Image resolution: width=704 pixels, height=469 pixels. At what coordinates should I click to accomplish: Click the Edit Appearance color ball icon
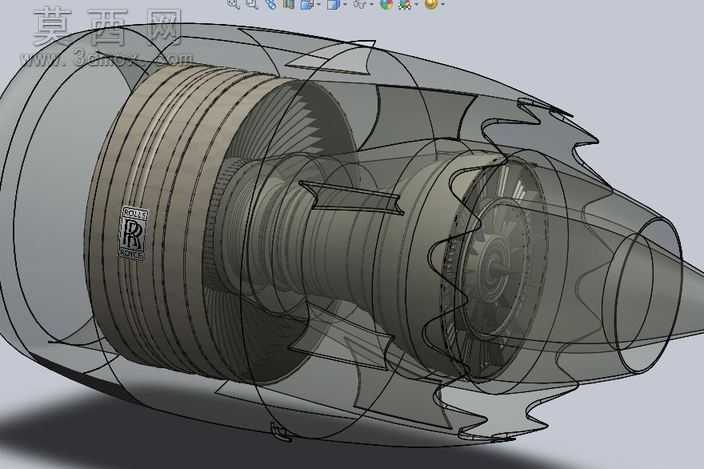click(386, 4)
